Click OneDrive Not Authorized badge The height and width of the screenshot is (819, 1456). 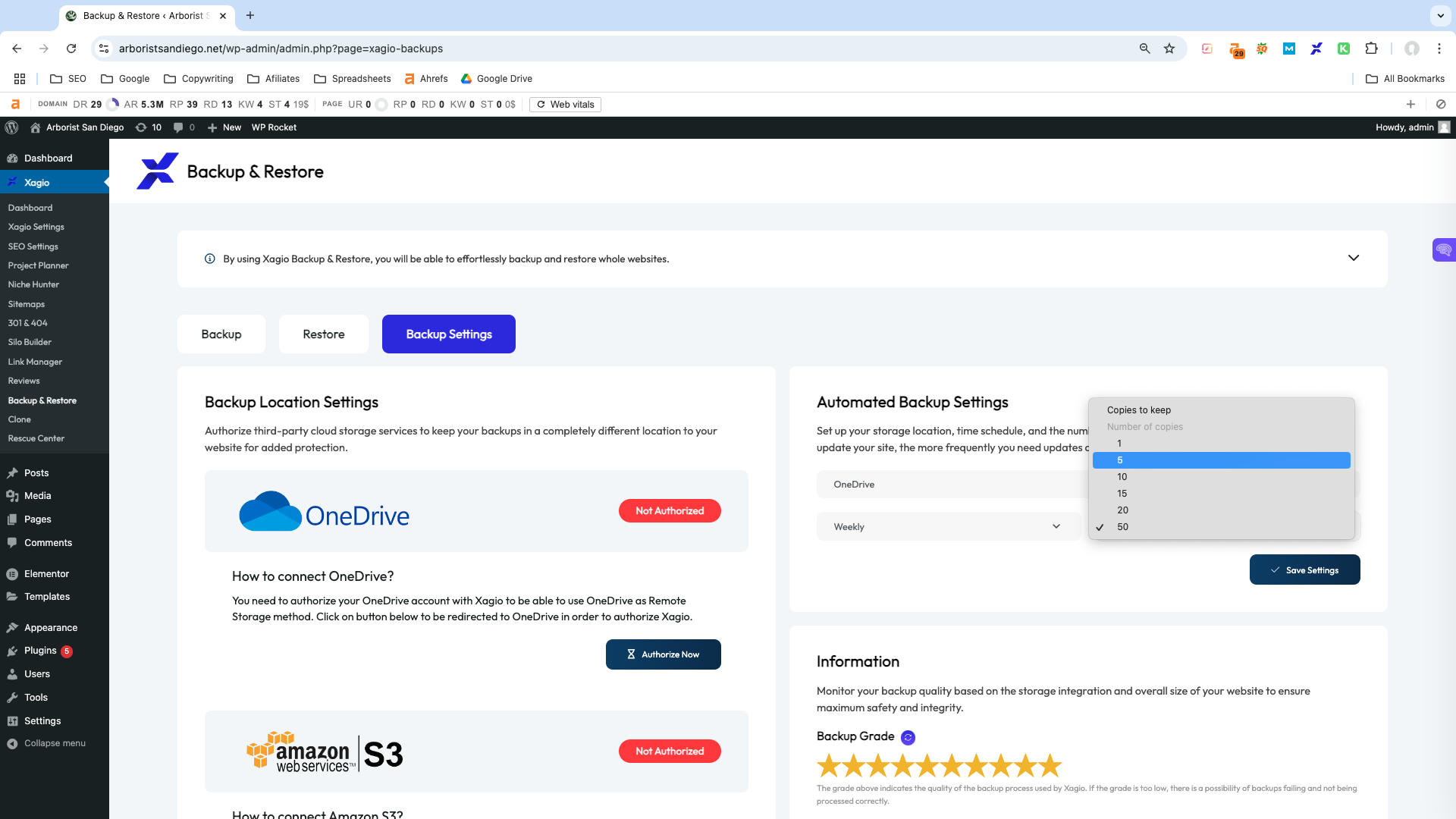[670, 511]
